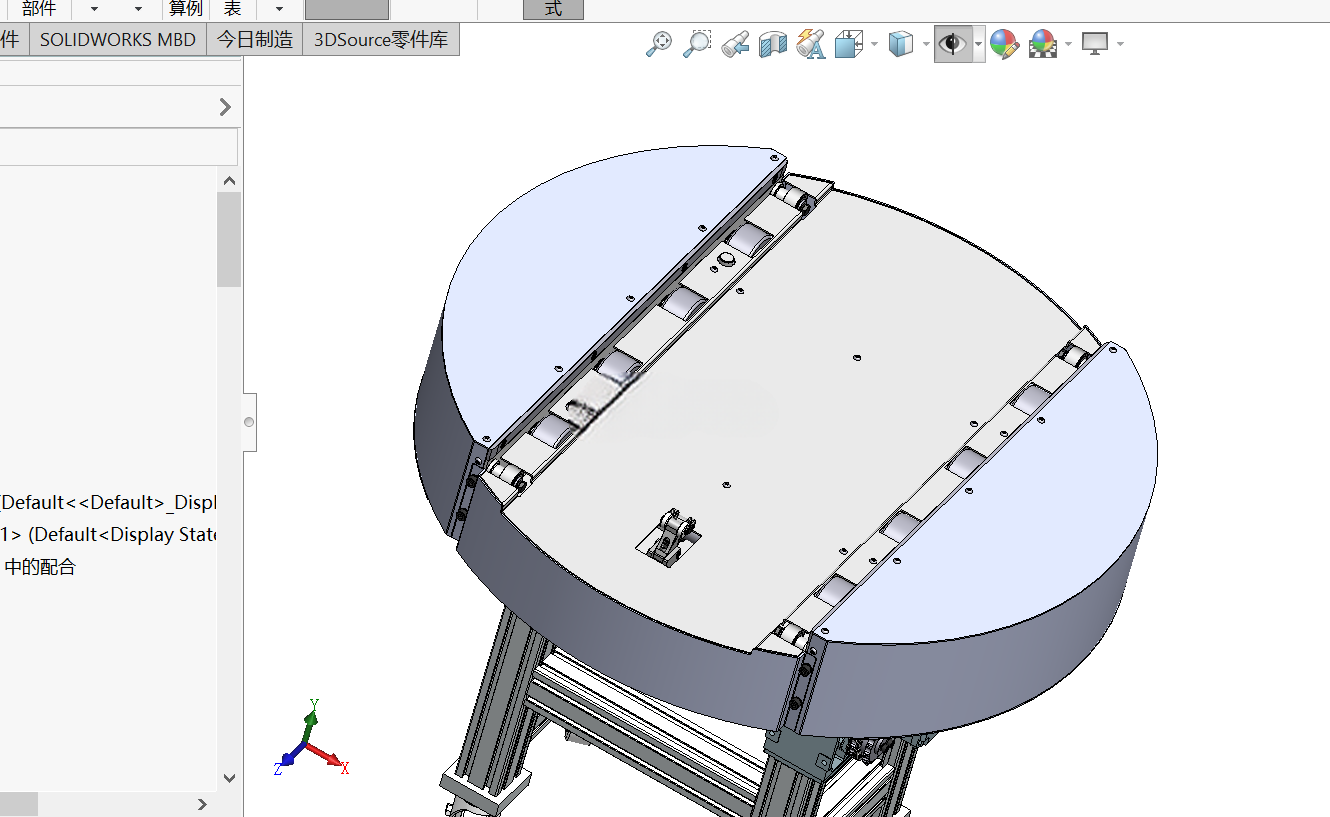Click the Display Style cube icon

coord(901,44)
